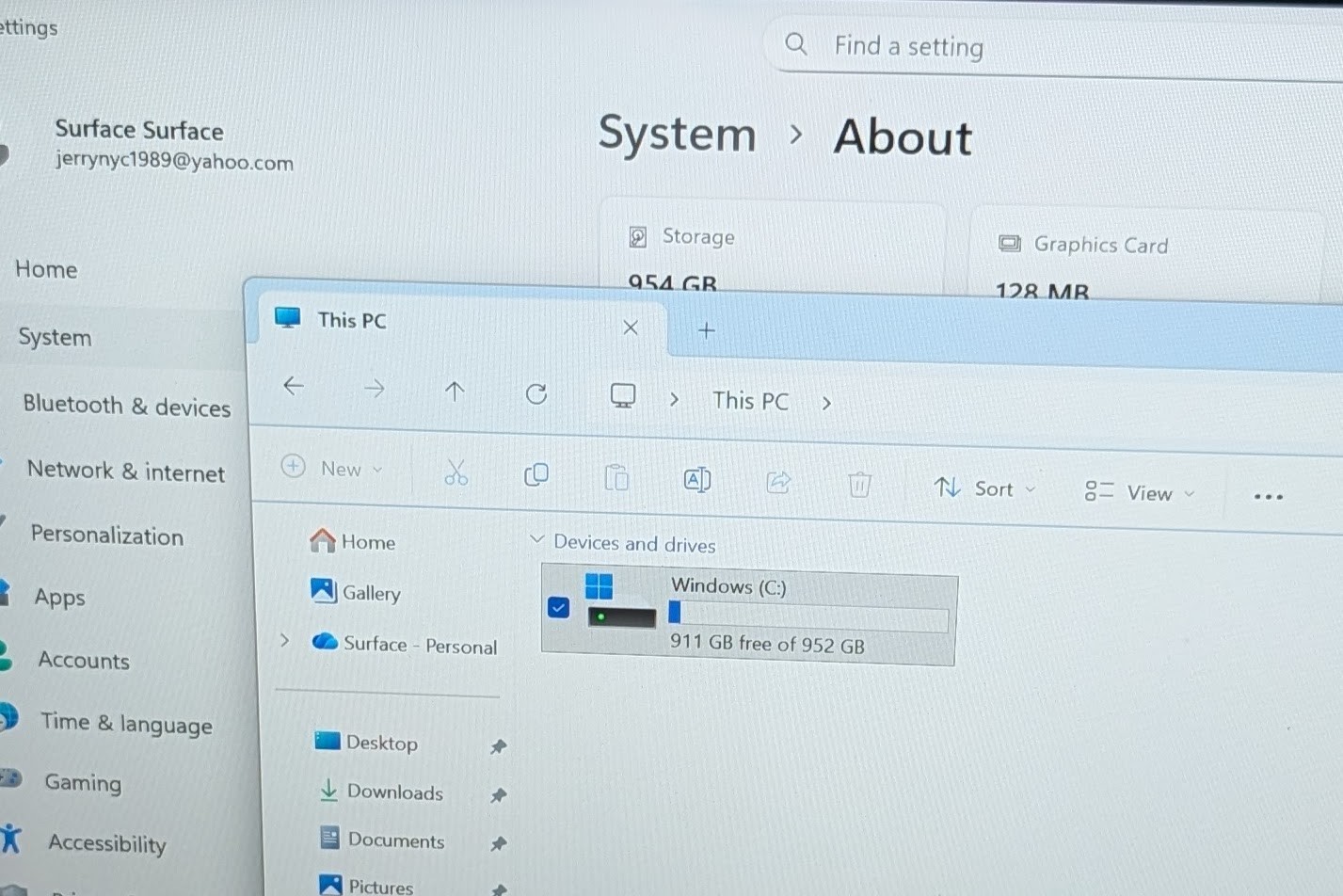Toggle the Windows (C:) drive checkbox

coord(558,607)
